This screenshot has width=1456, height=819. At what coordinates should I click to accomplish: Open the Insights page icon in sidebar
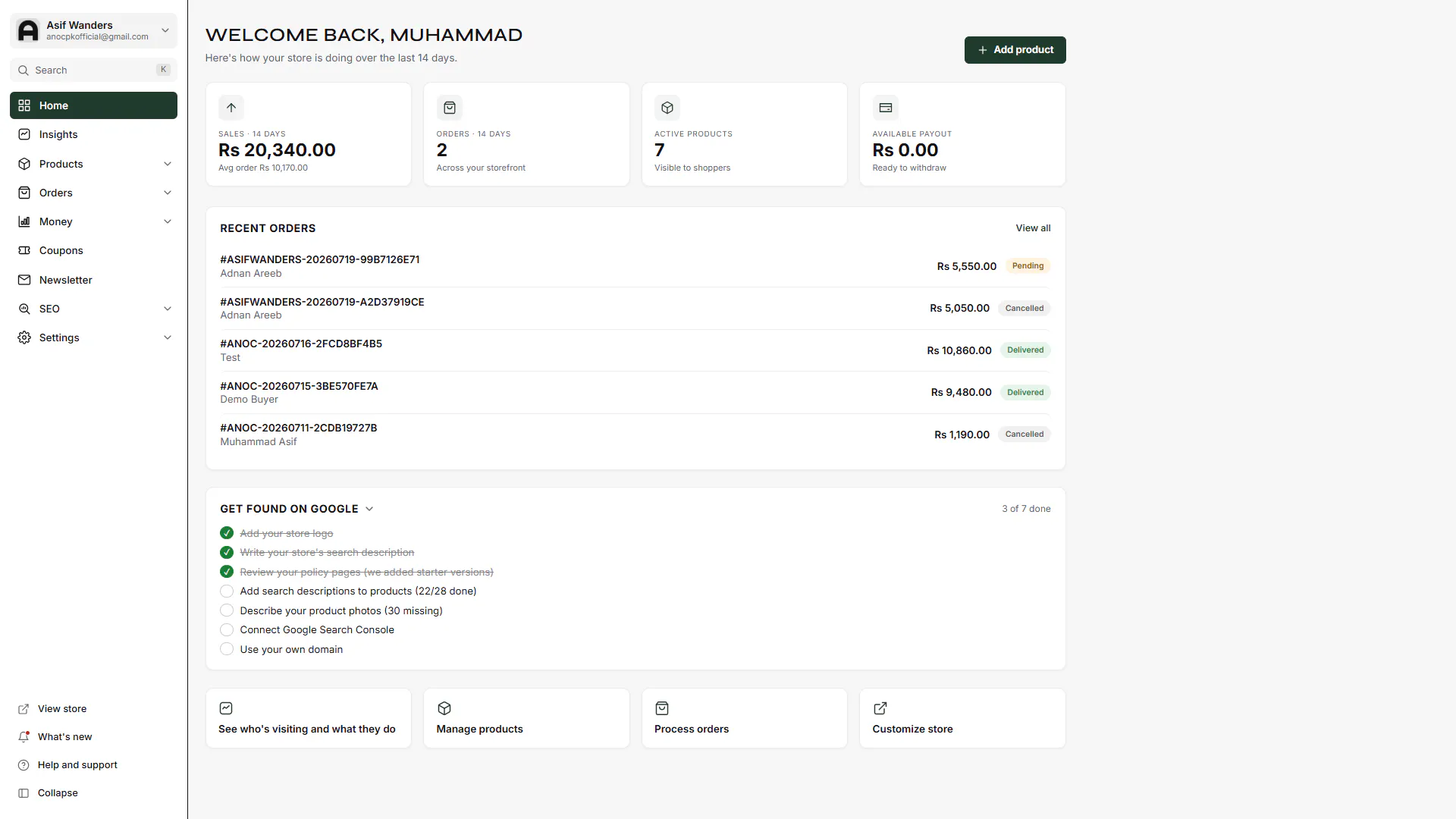[x=24, y=134]
